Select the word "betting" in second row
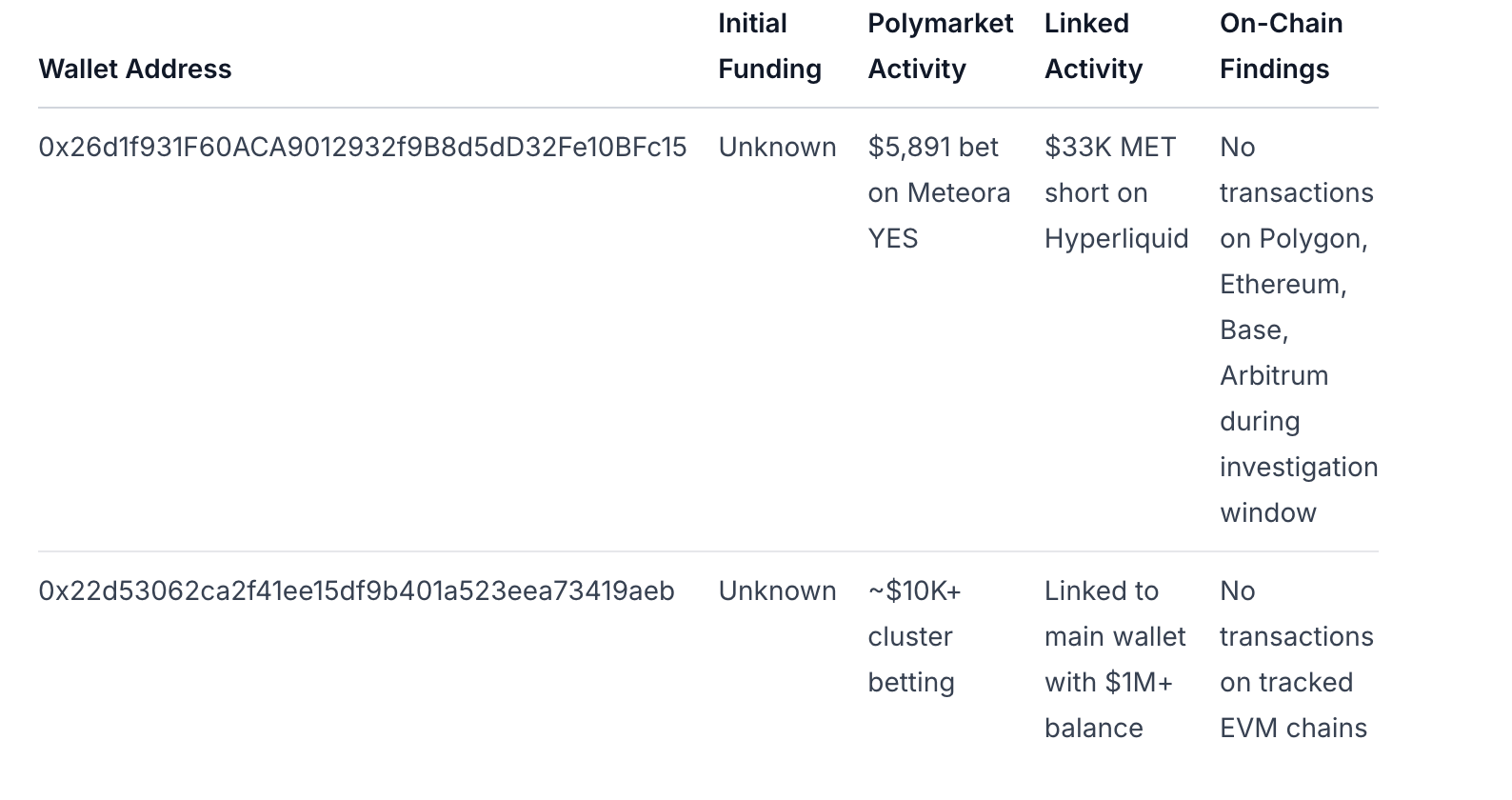The width and height of the screenshot is (1512, 800). pyautogui.click(x=910, y=683)
